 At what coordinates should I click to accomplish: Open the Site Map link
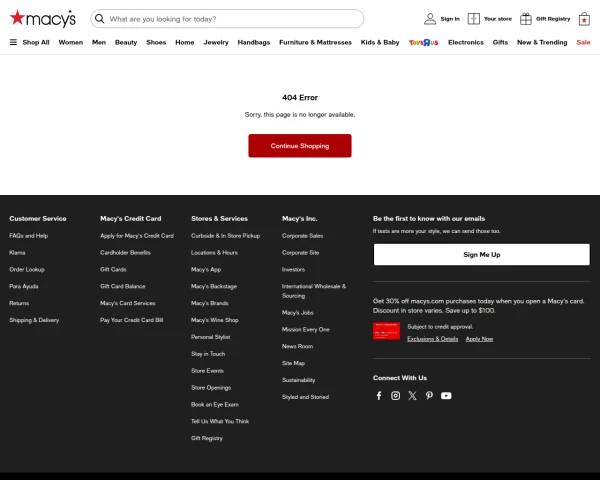click(x=293, y=363)
